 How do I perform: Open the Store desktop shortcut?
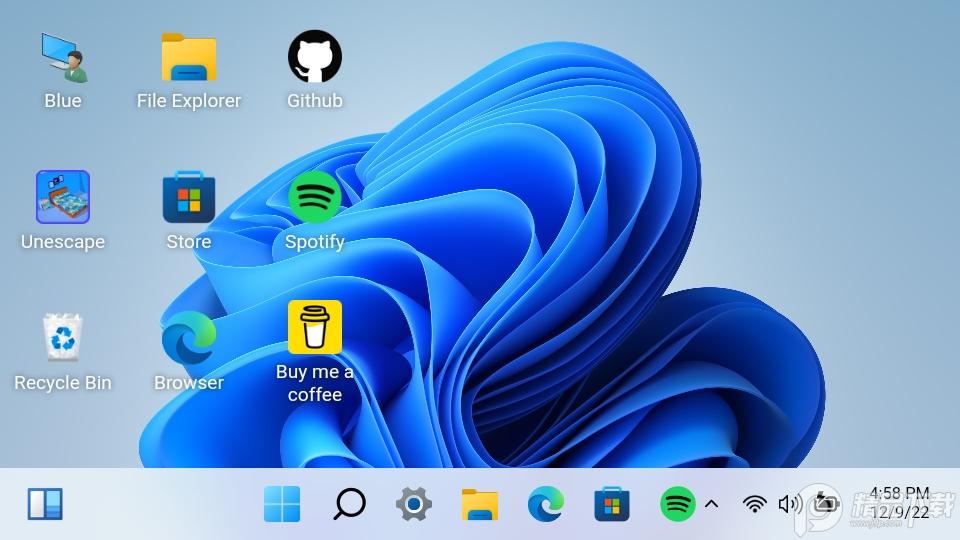(189, 197)
